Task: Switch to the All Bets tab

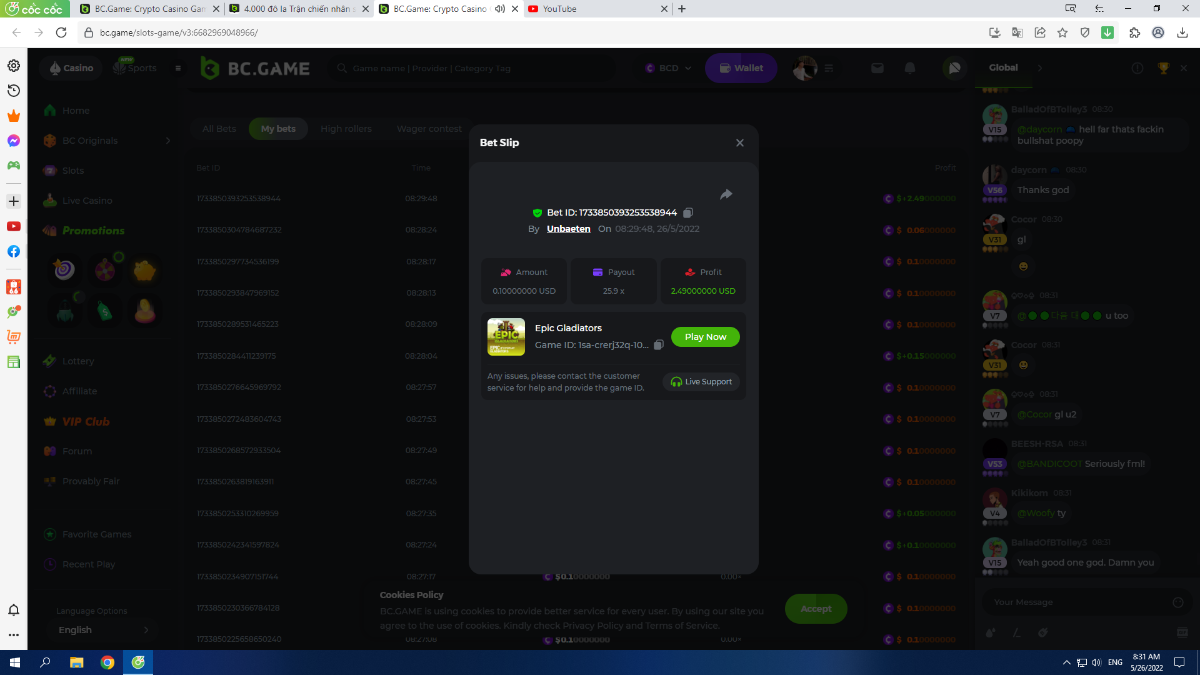Action: [x=219, y=129]
